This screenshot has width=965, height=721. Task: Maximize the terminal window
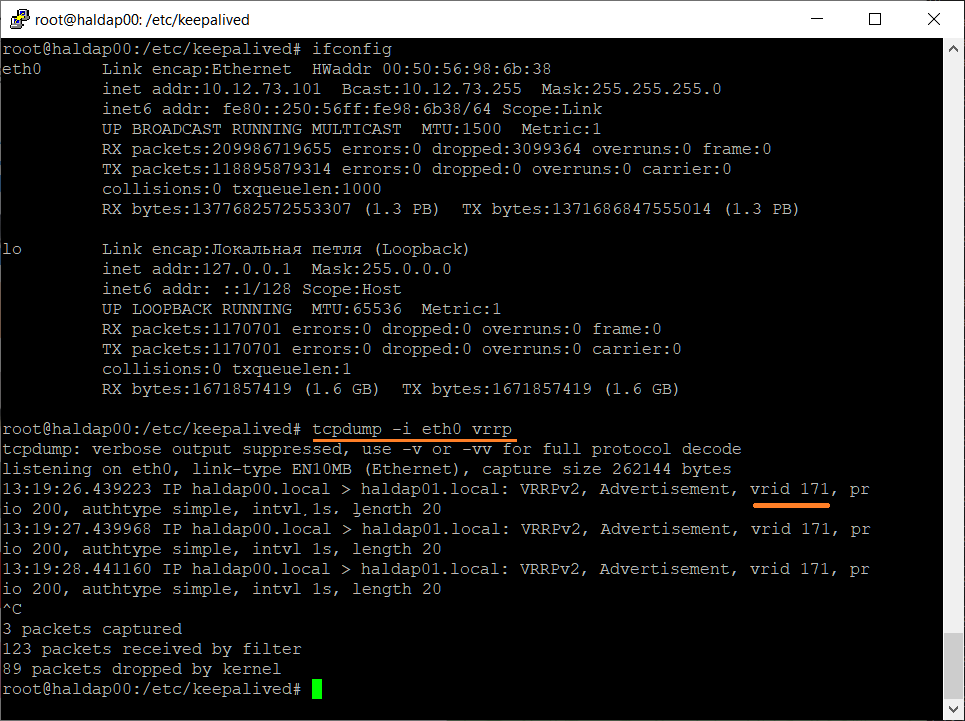click(x=875, y=19)
